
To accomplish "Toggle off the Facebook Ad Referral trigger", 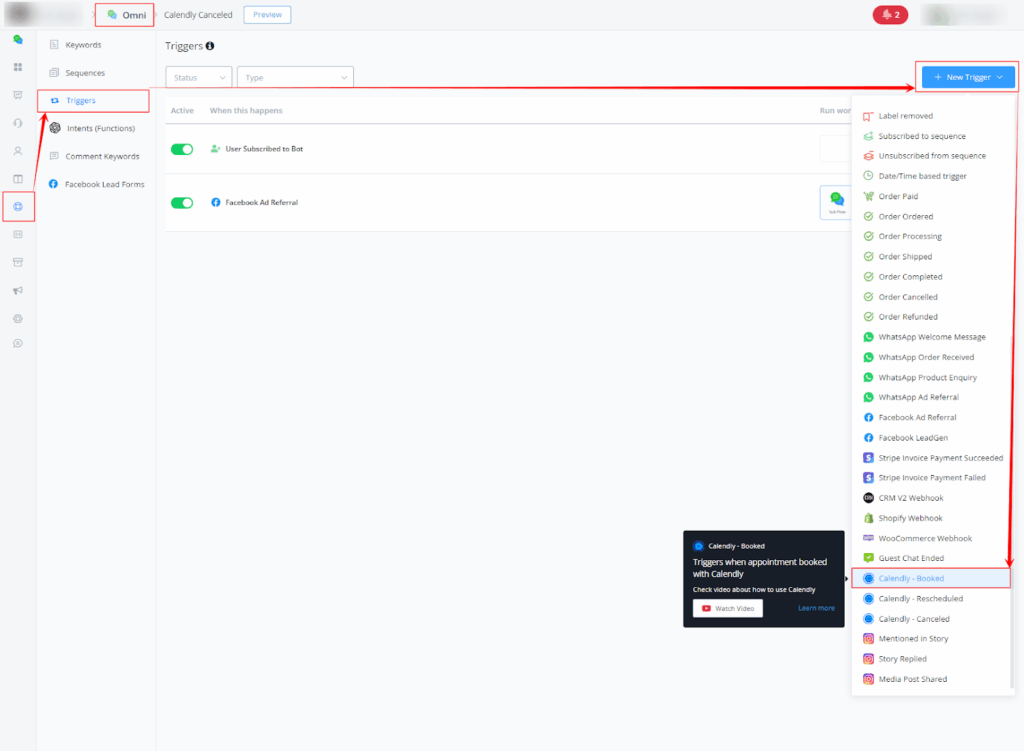I will [182, 203].
